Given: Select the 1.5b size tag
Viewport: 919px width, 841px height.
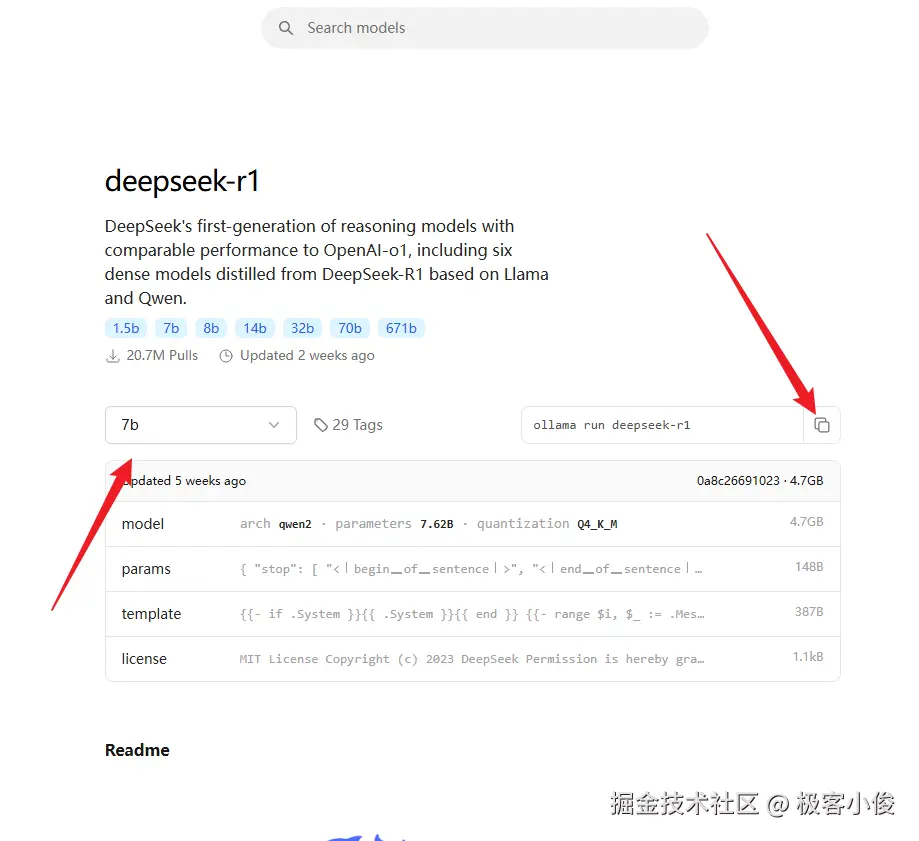Looking at the screenshot, I should [x=126, y=328].
